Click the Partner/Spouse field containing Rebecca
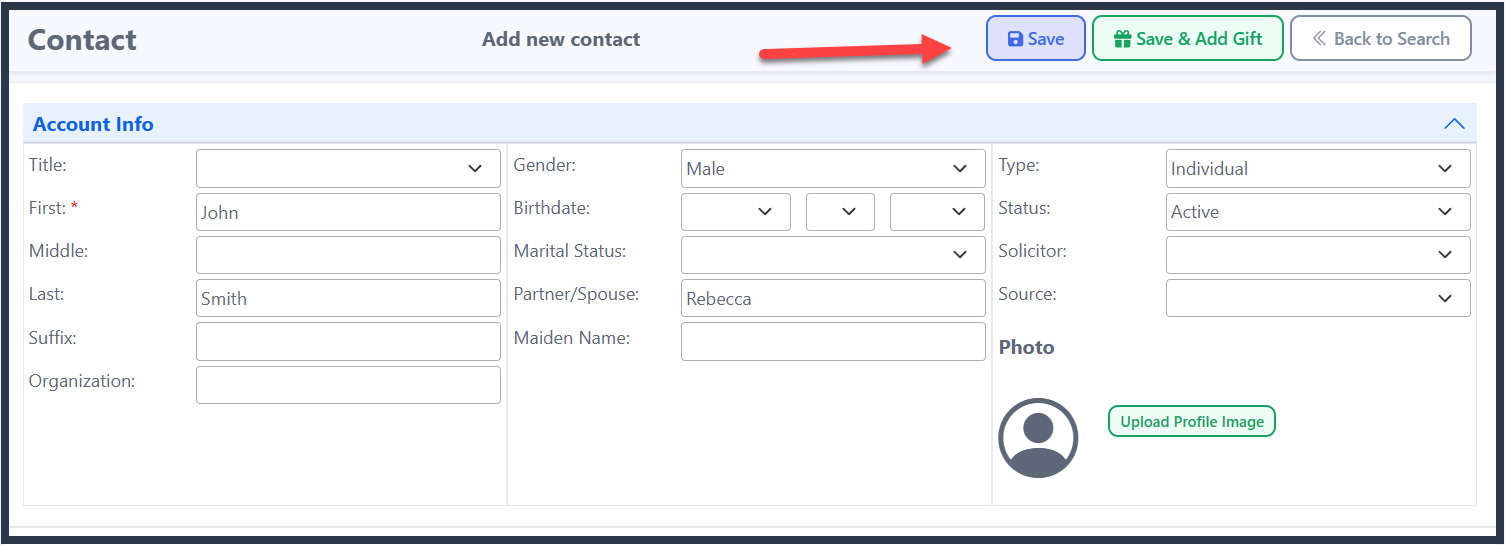 (833, 298)
